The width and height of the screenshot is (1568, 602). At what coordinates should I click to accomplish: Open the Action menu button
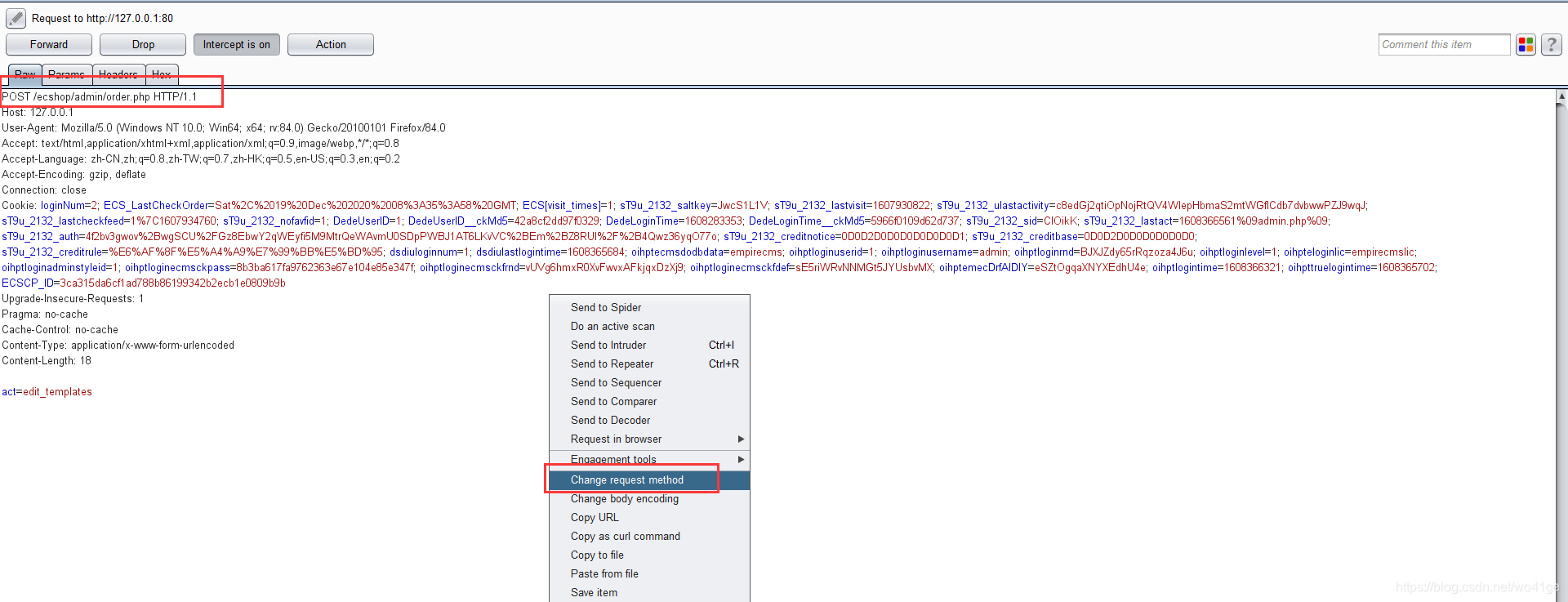[331, 45]
